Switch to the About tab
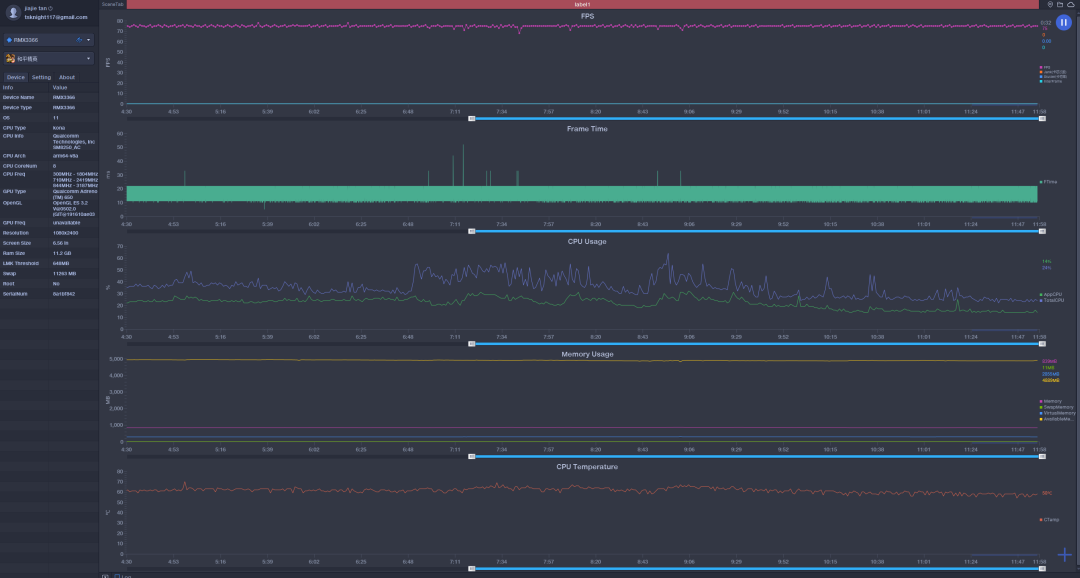 67,77
